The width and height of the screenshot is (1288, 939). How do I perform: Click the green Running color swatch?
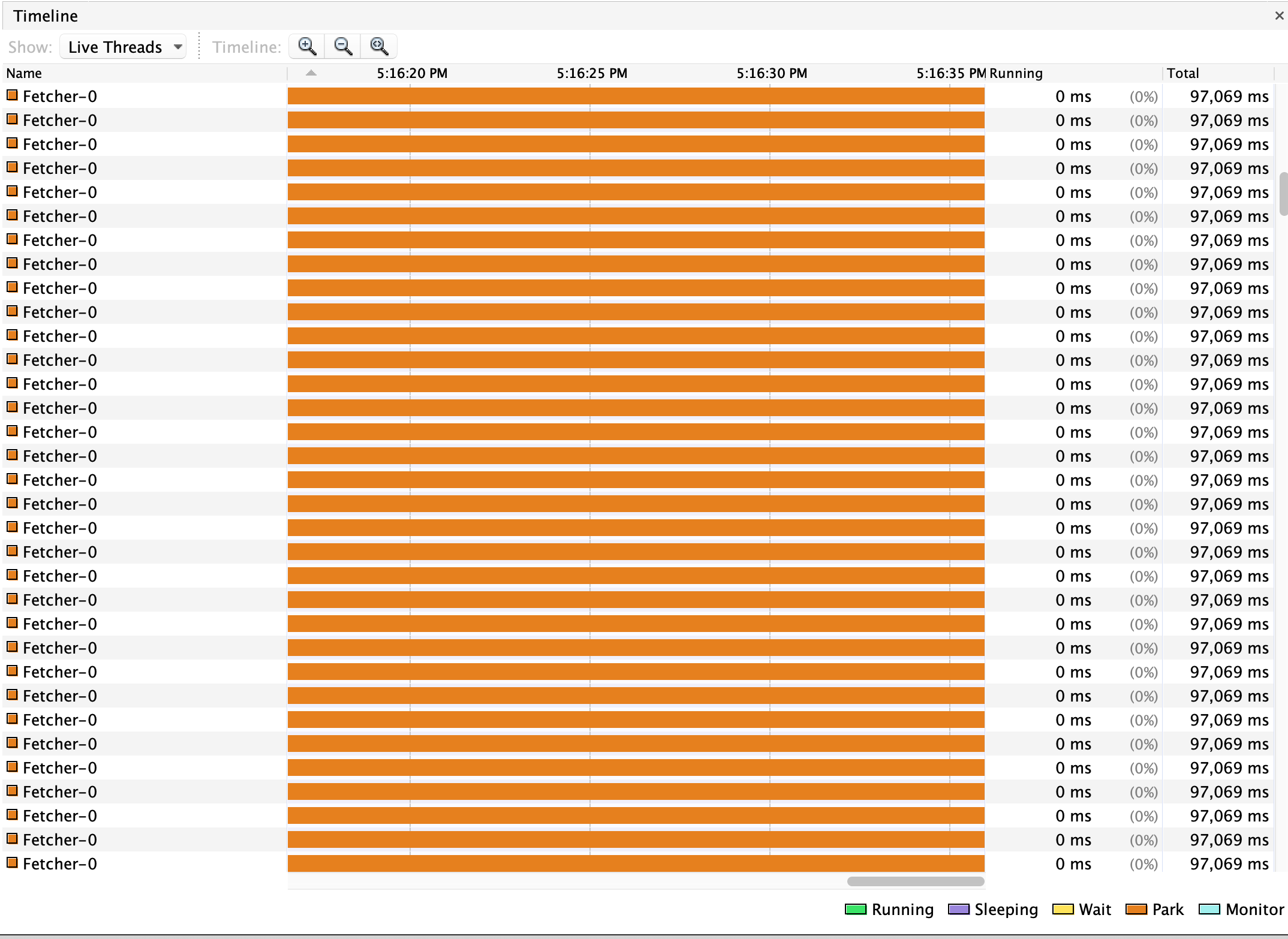[854, 909]
